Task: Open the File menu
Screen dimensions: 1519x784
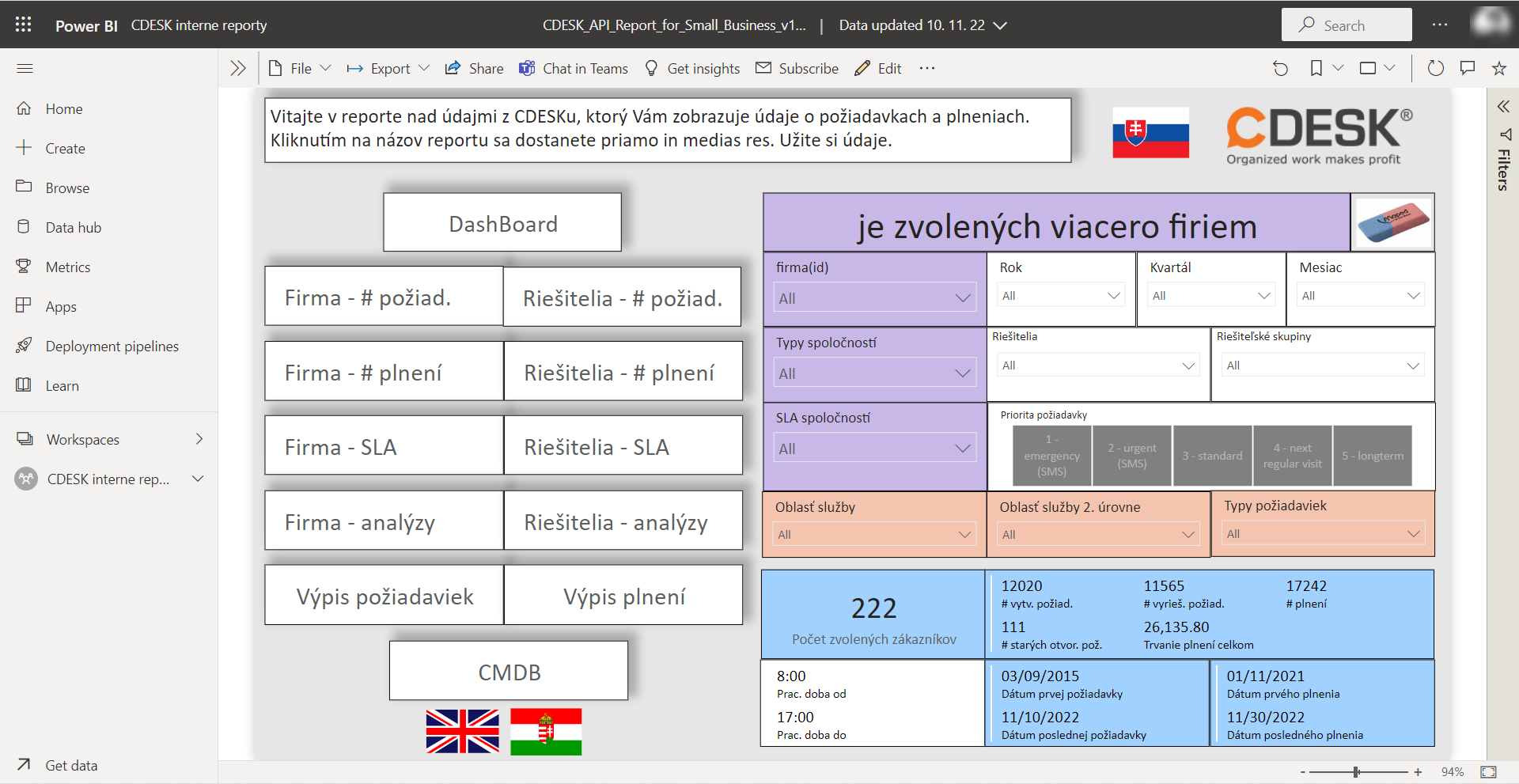Action: (x=300, y=69)
